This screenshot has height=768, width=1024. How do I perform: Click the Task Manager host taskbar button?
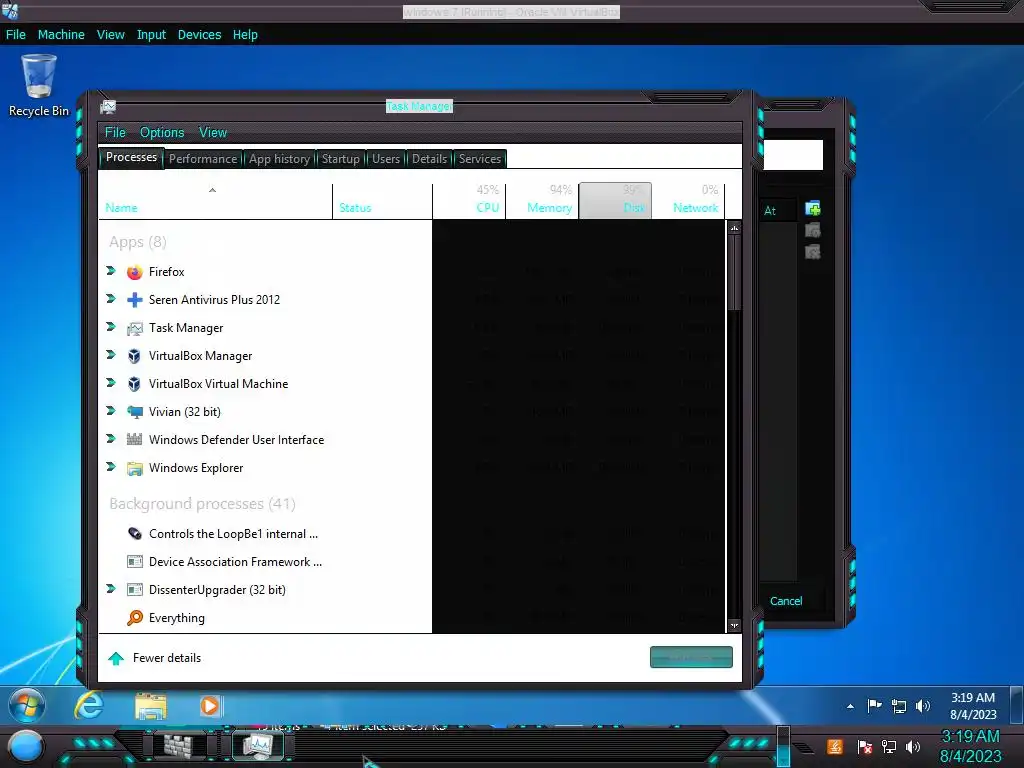[x=257, y=746]
